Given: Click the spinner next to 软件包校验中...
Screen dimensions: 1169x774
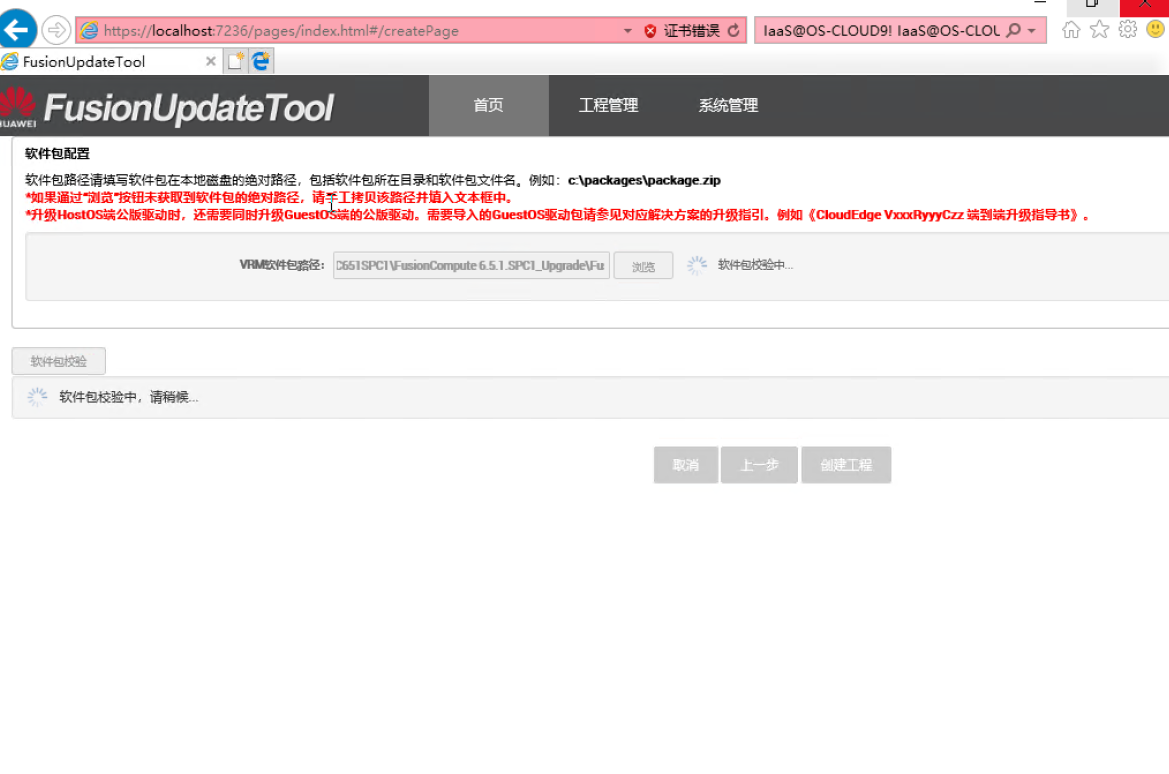Looking at the screenshot, I should click(x=697, y=265).
